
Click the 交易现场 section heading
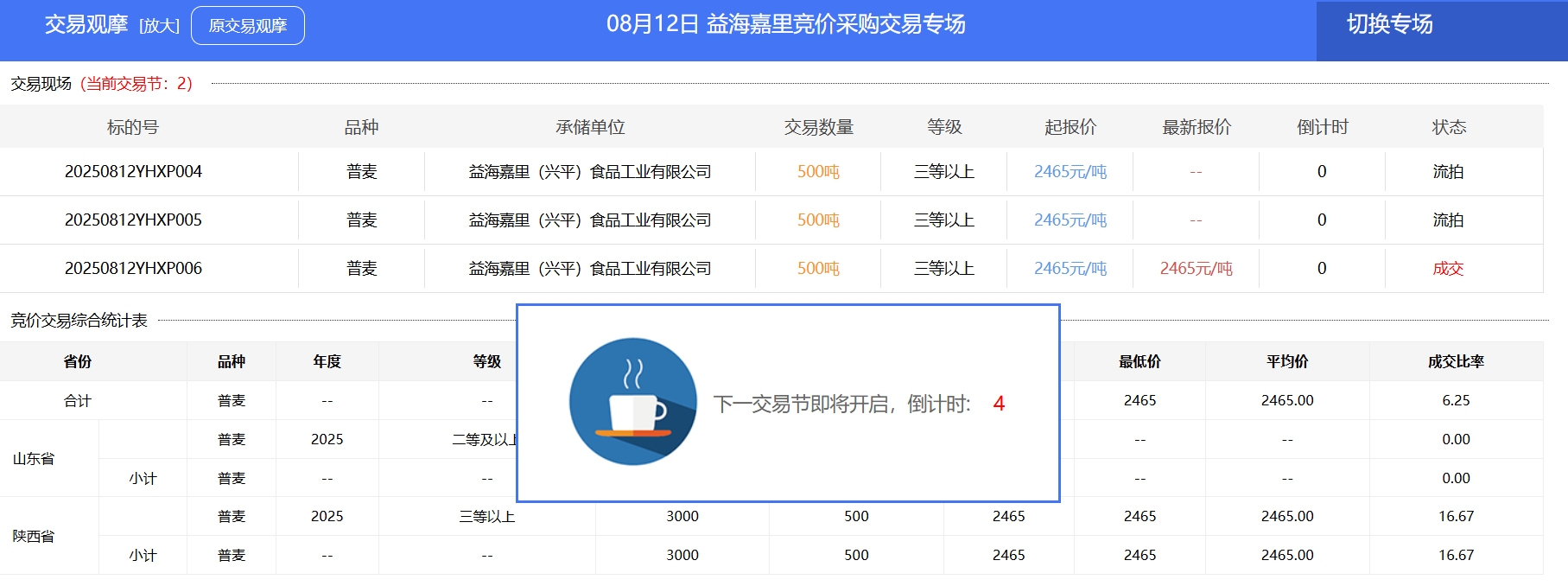point(41,84)
